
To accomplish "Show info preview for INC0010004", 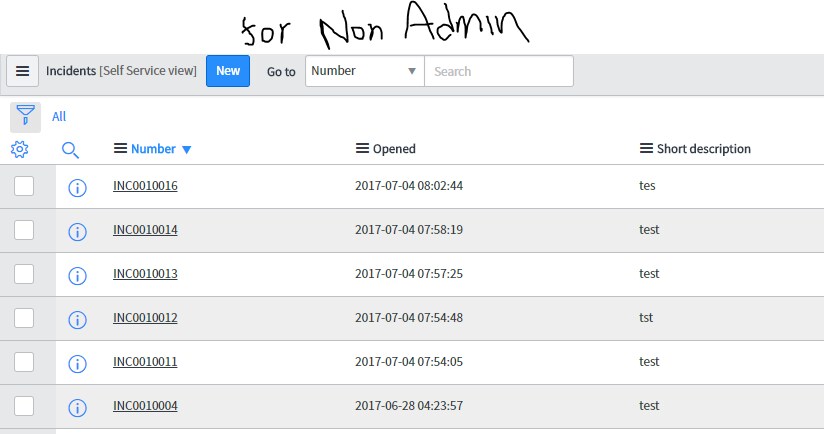I will (77, 407).
